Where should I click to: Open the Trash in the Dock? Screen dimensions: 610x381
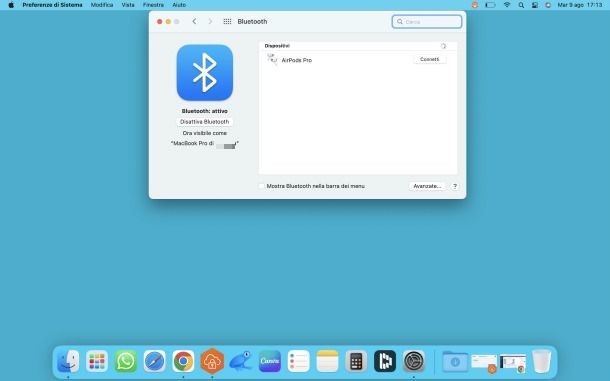542,361
